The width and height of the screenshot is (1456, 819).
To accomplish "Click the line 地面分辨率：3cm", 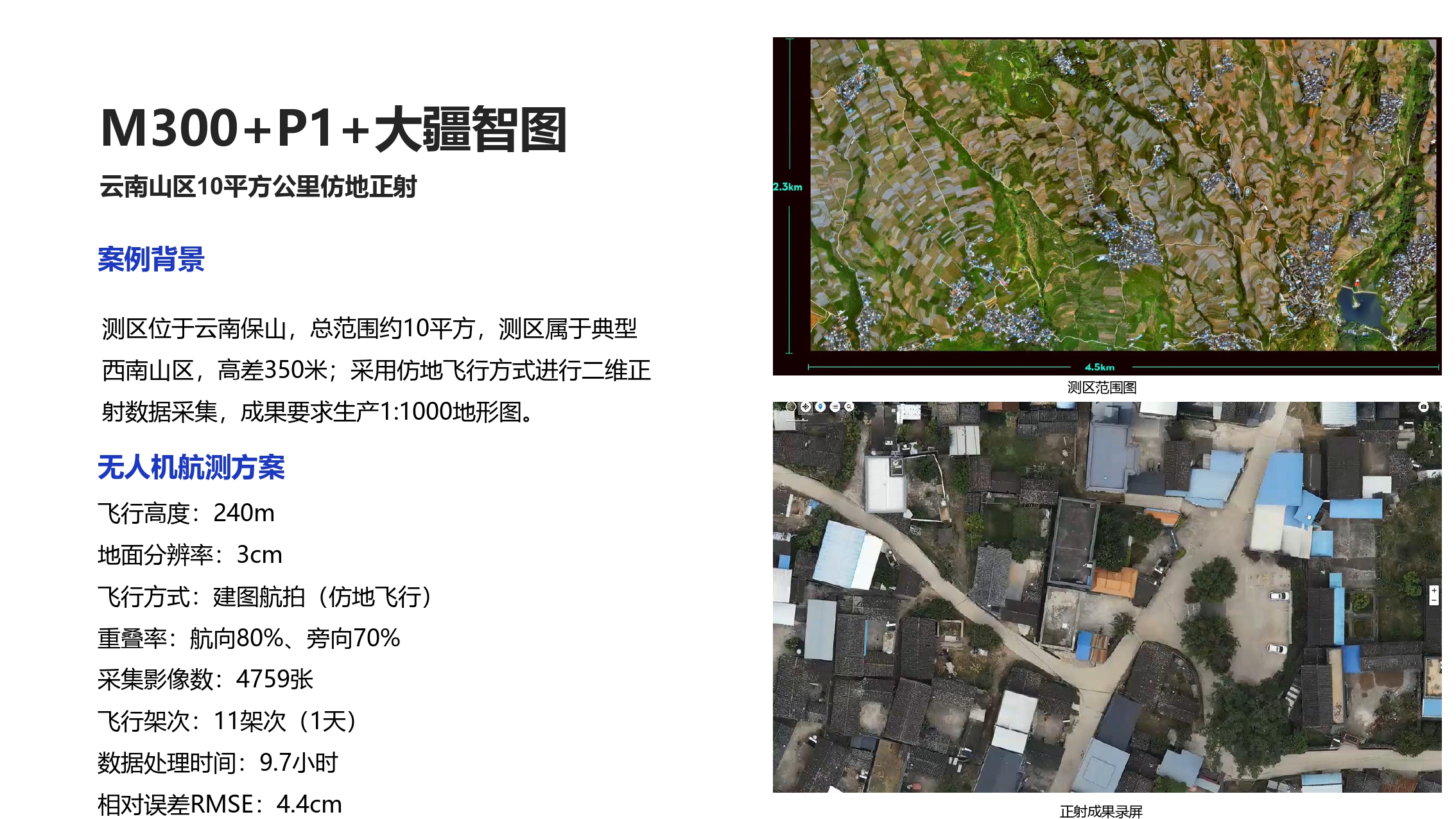I will [x=190, y=555].
